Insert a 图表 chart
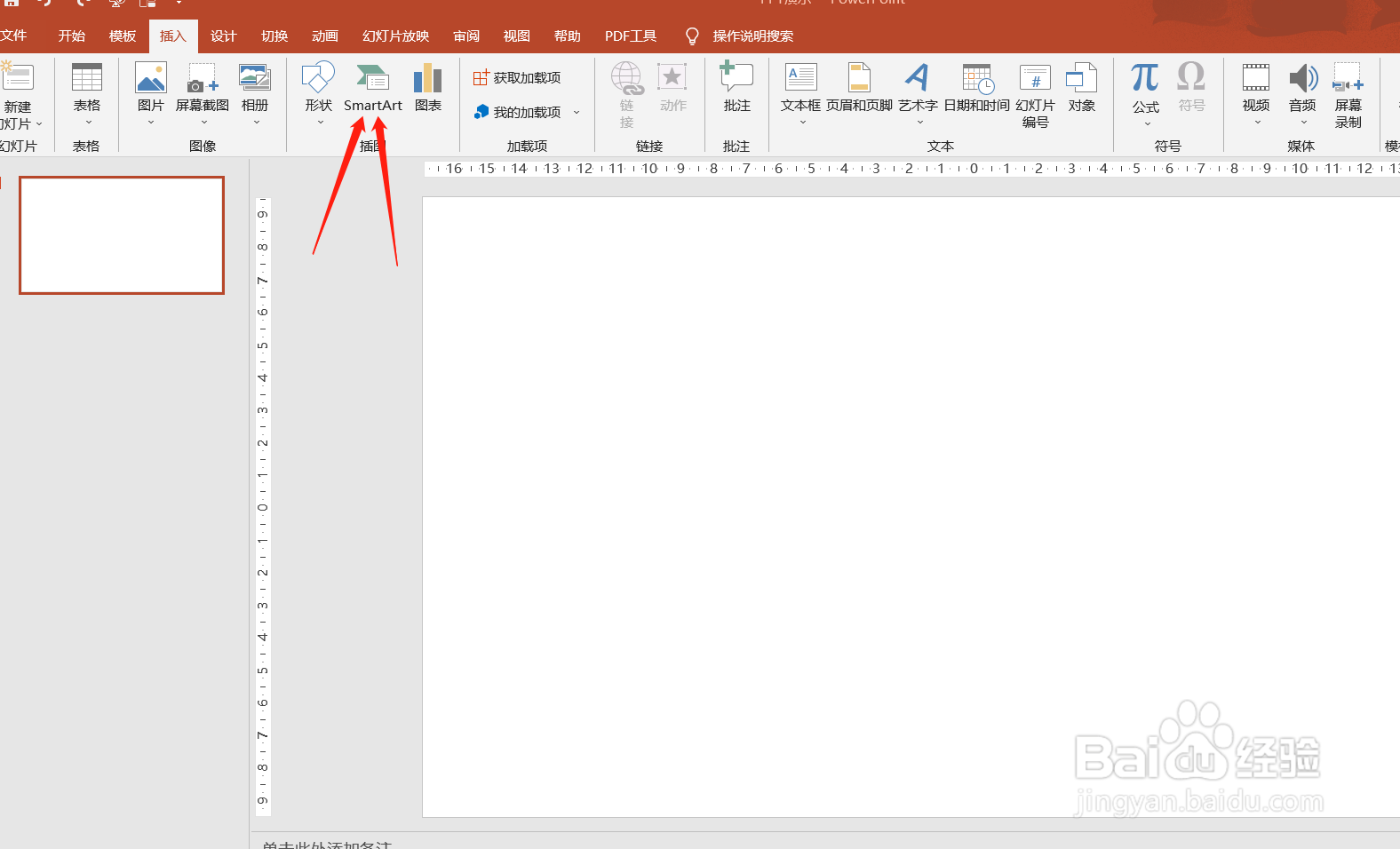Image resolution: width=1400 pixels, height=849 pixels. tap(428, 77)
